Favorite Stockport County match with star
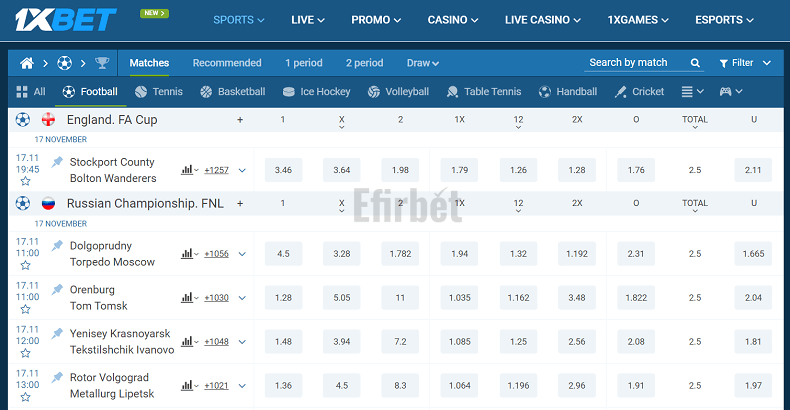Image resolution: width=790 pixels, height=410 pixels. pyautogui.click(x=26, y=181)
